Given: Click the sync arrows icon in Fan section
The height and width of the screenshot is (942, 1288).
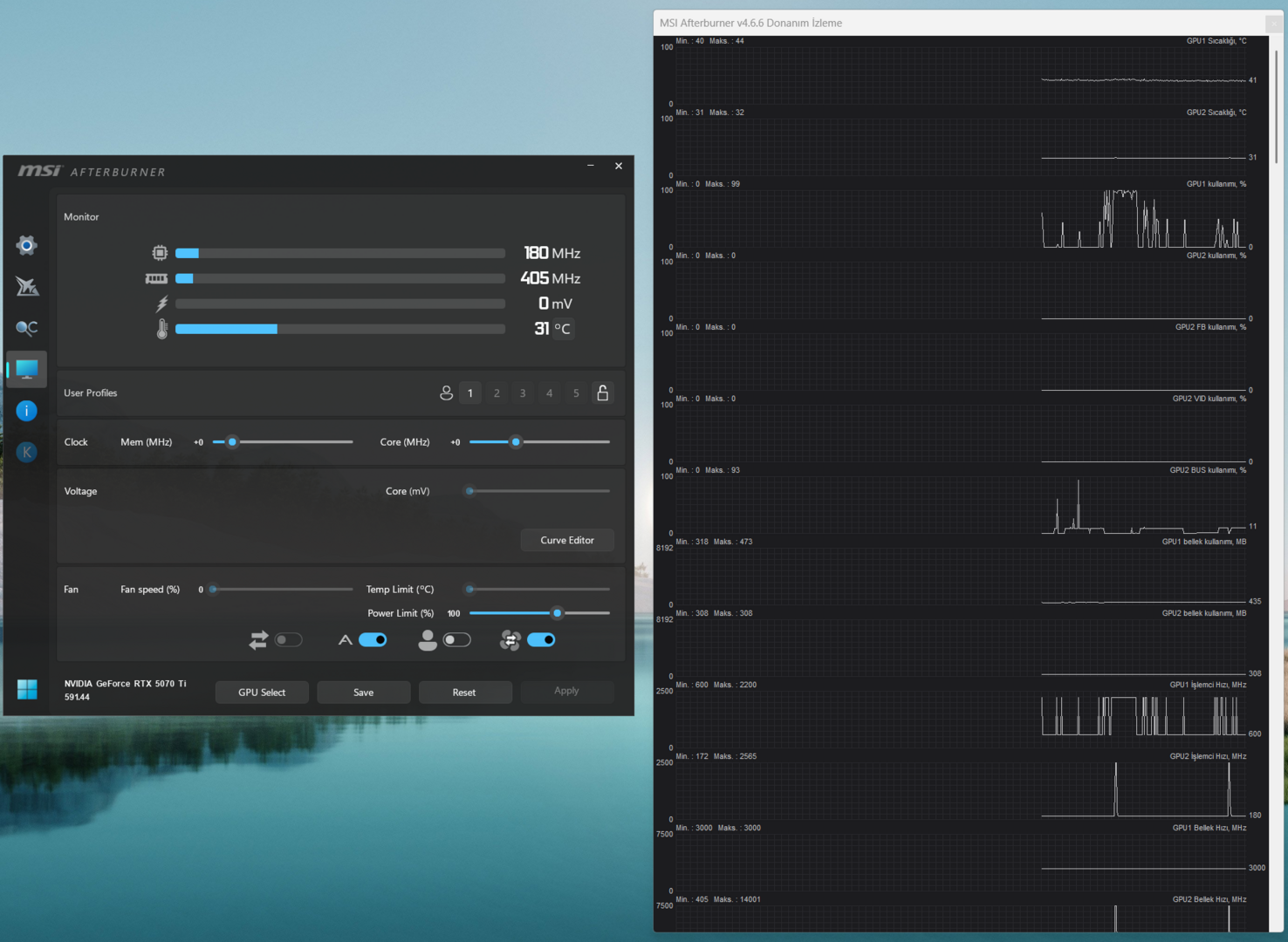Looking at the screenshot, I should (x=258, y=640).
